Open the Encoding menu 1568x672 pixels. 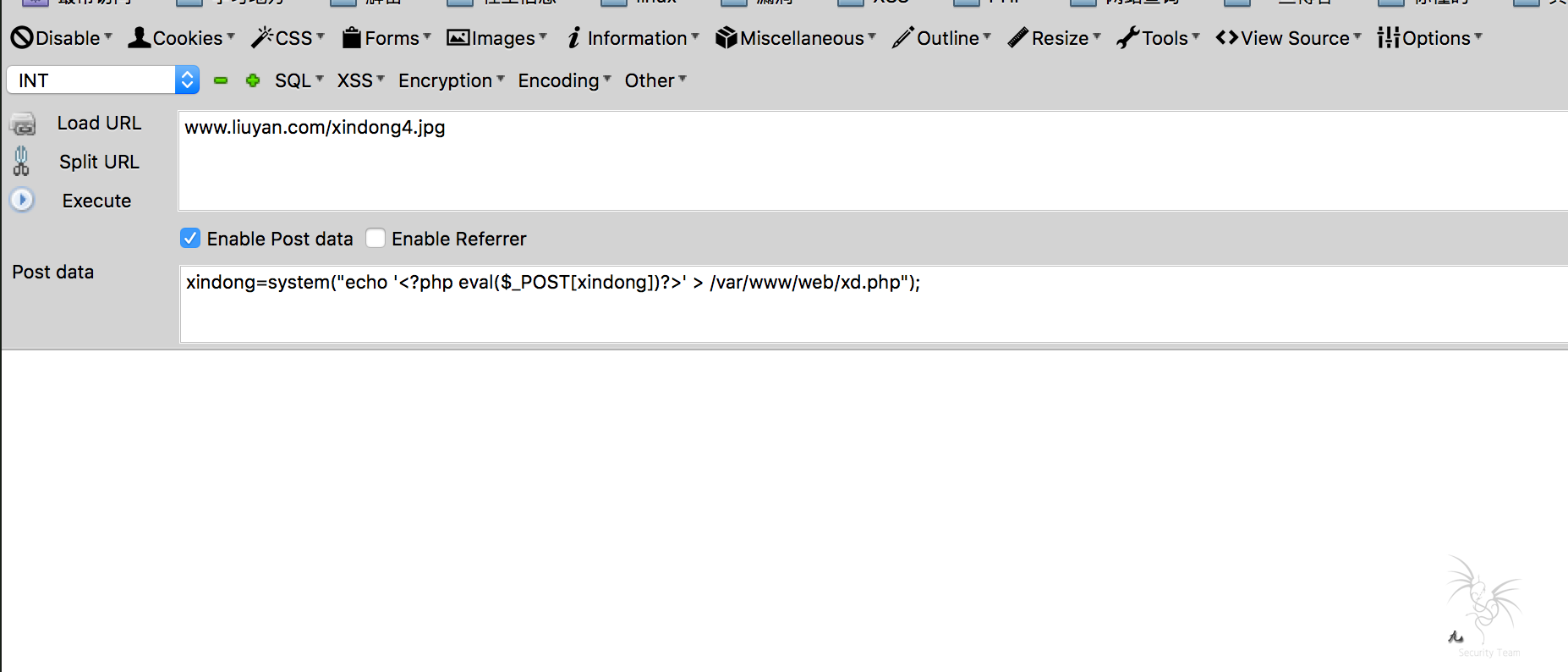pos(565,80)
